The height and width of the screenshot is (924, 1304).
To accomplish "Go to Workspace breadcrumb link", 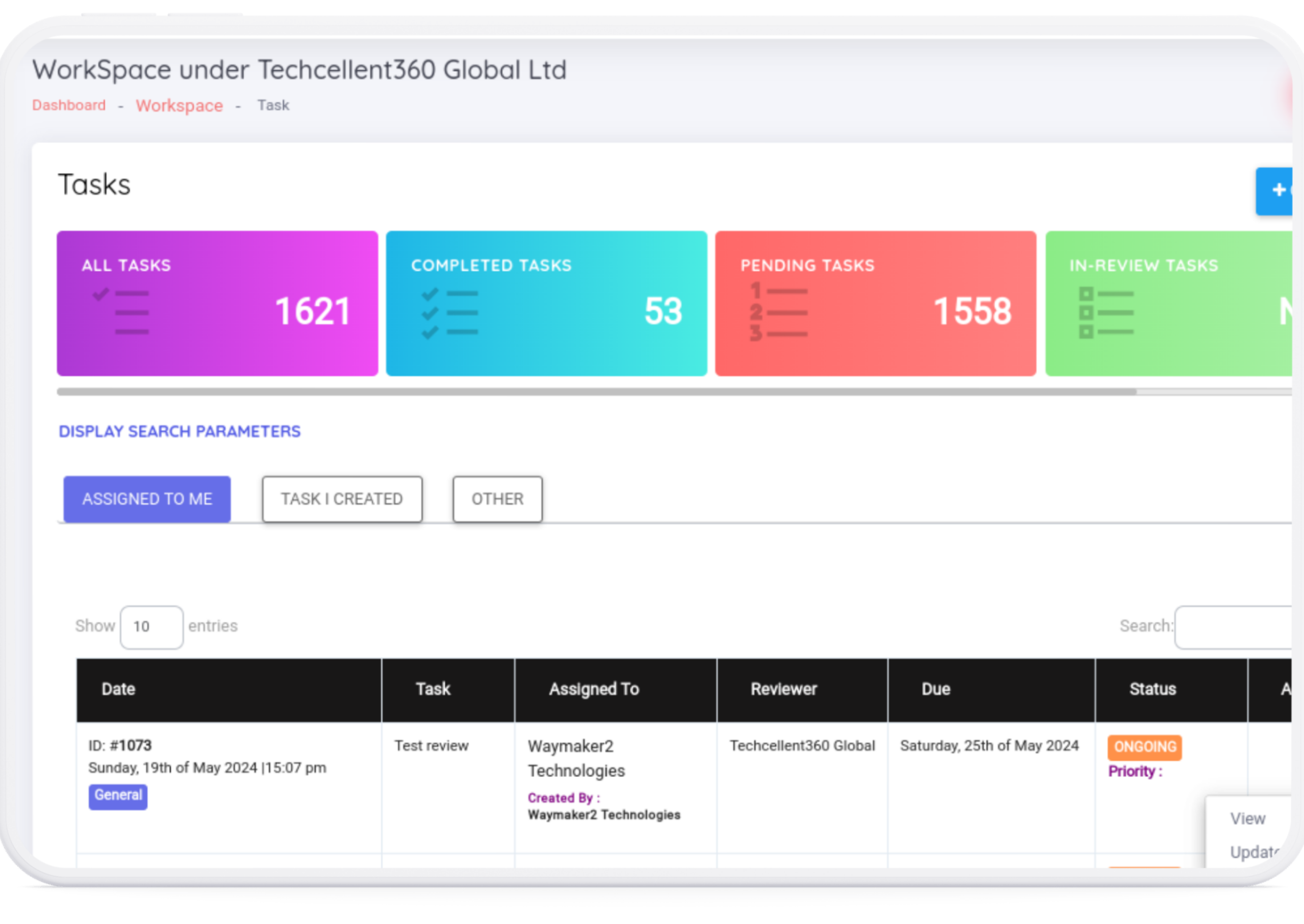I will 179,106.
